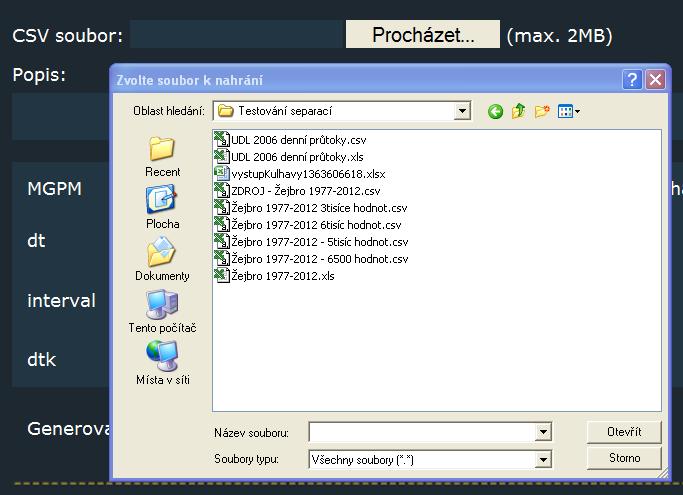Select icon of ZDROJ - Žejbro 1977-2012.csv
683x495 pixels.
pyautogui.click(x=222, y=190)
